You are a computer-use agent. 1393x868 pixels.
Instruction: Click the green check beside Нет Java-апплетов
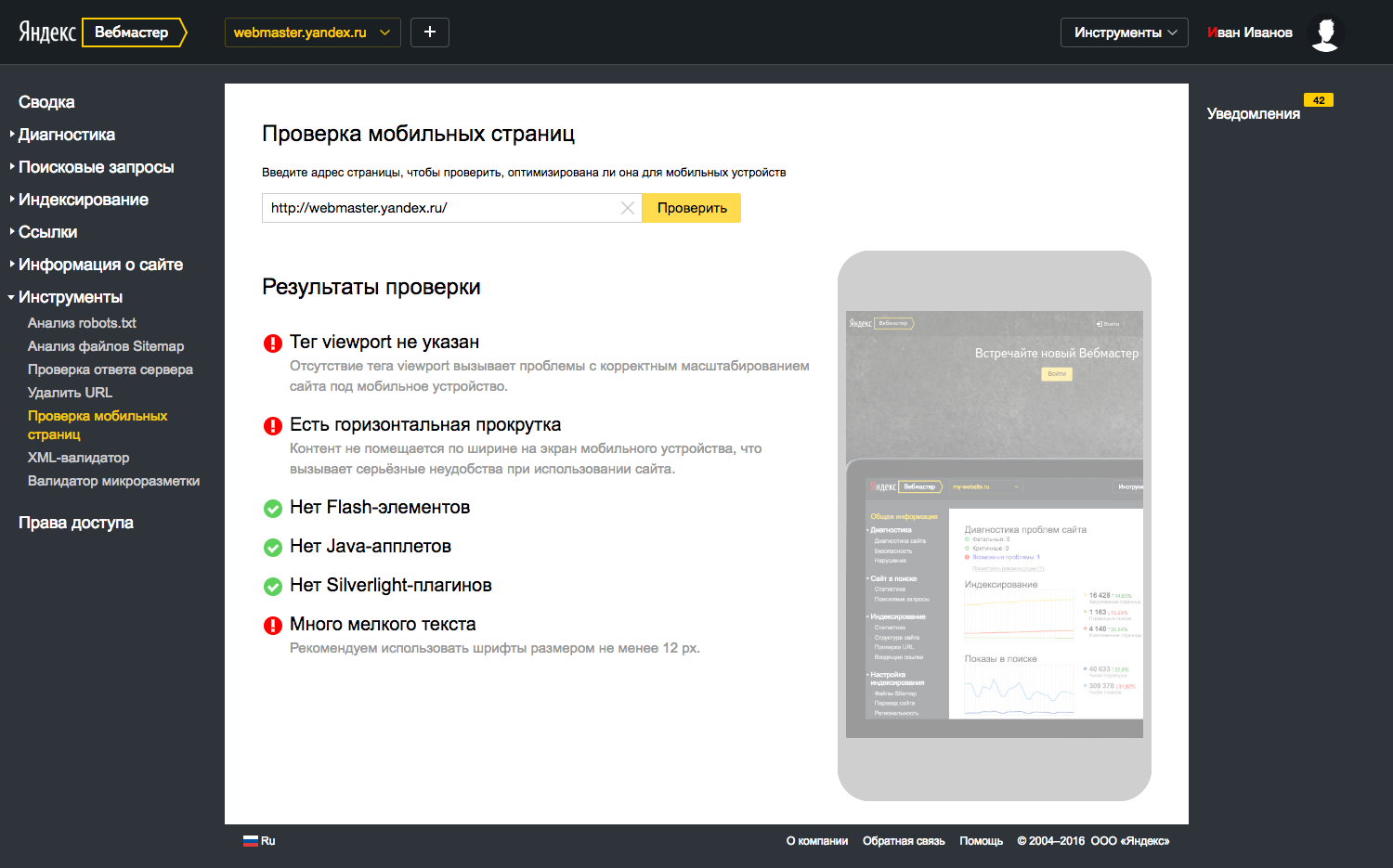[273, 548]
